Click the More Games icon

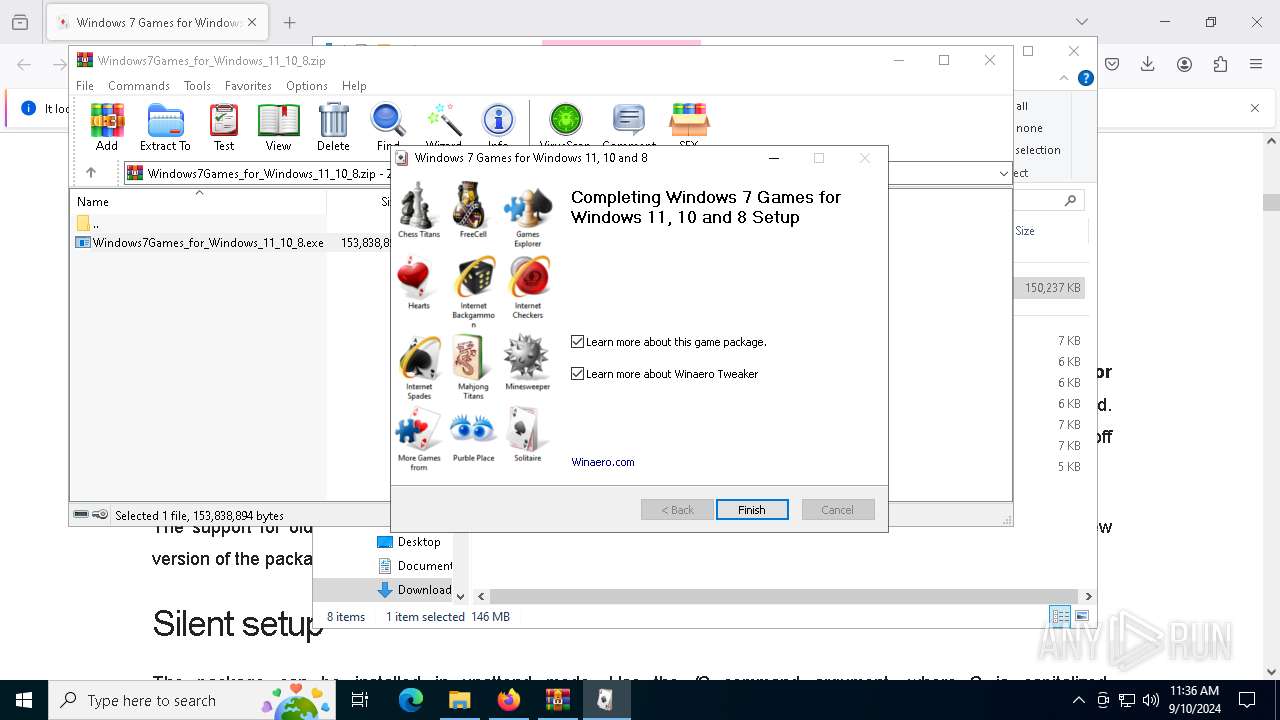click(419, 440)
